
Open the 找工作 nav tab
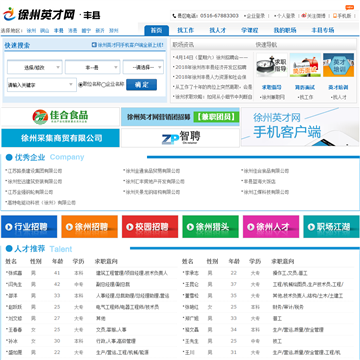point(185,30)
